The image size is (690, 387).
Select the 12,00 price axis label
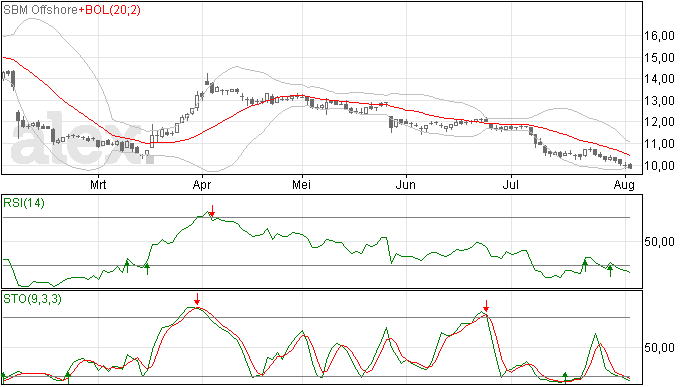click(x=659, y=122)
